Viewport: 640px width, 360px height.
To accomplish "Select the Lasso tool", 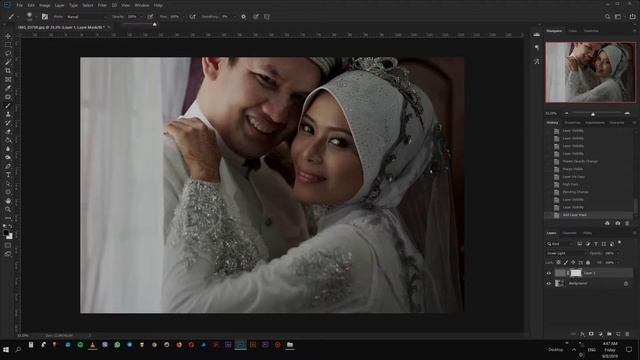I will point(8,53).
